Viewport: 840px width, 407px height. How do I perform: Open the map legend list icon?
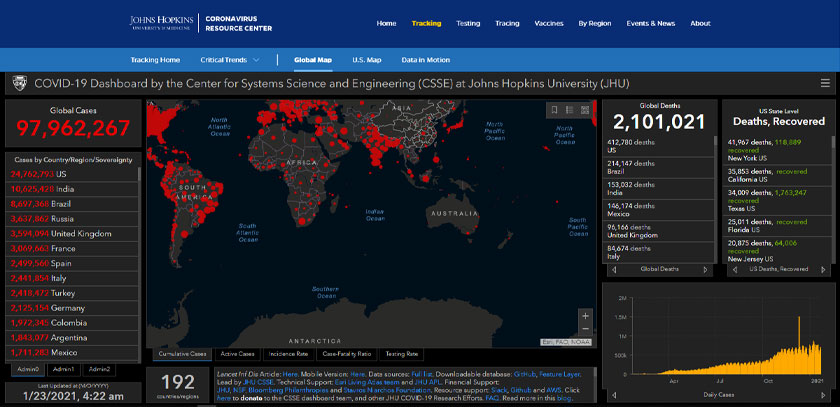569,109
